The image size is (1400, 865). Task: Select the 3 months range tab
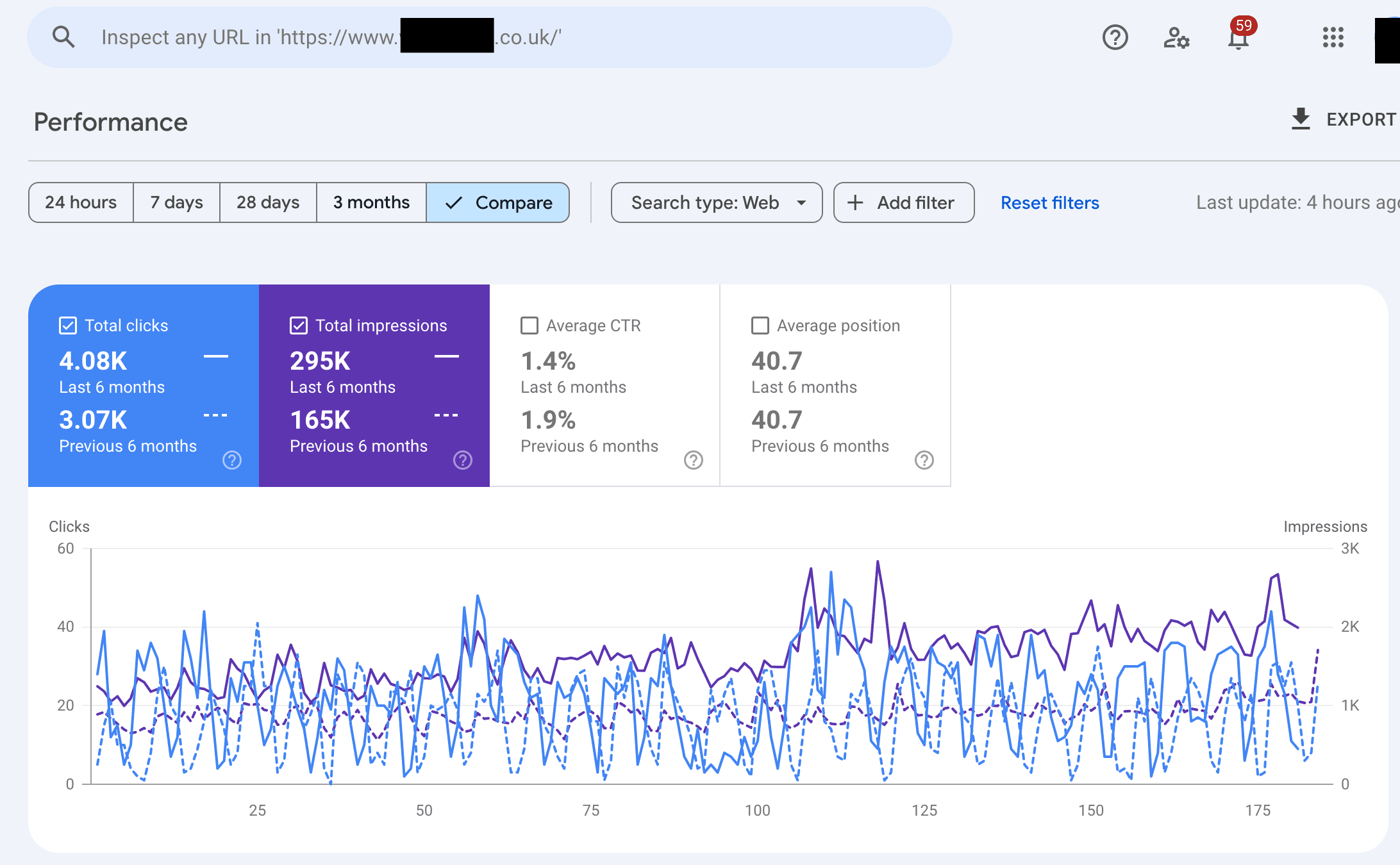pyautogui.click(x=371, y=202)
